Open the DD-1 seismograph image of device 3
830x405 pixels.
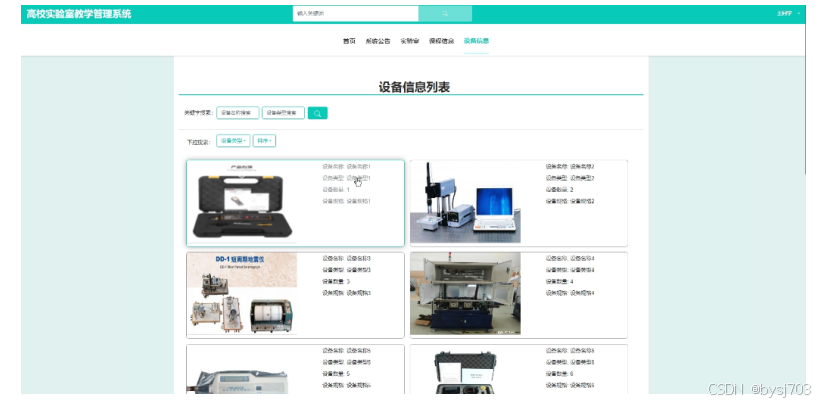242,294
